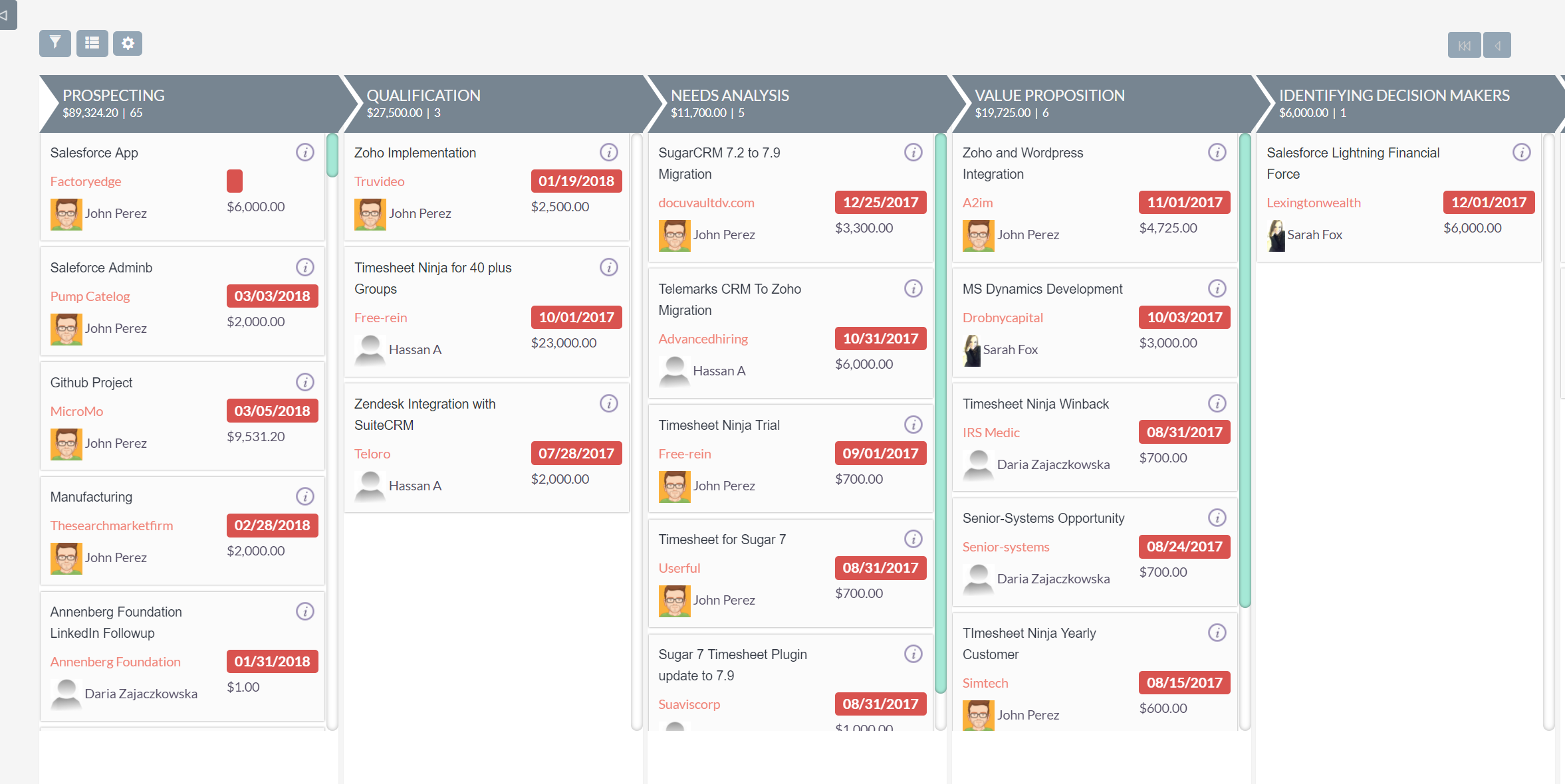Viewport: 1565px width, 784px height.
Task: Select Identifying Decision Makers stage header
Action: 1406,104
